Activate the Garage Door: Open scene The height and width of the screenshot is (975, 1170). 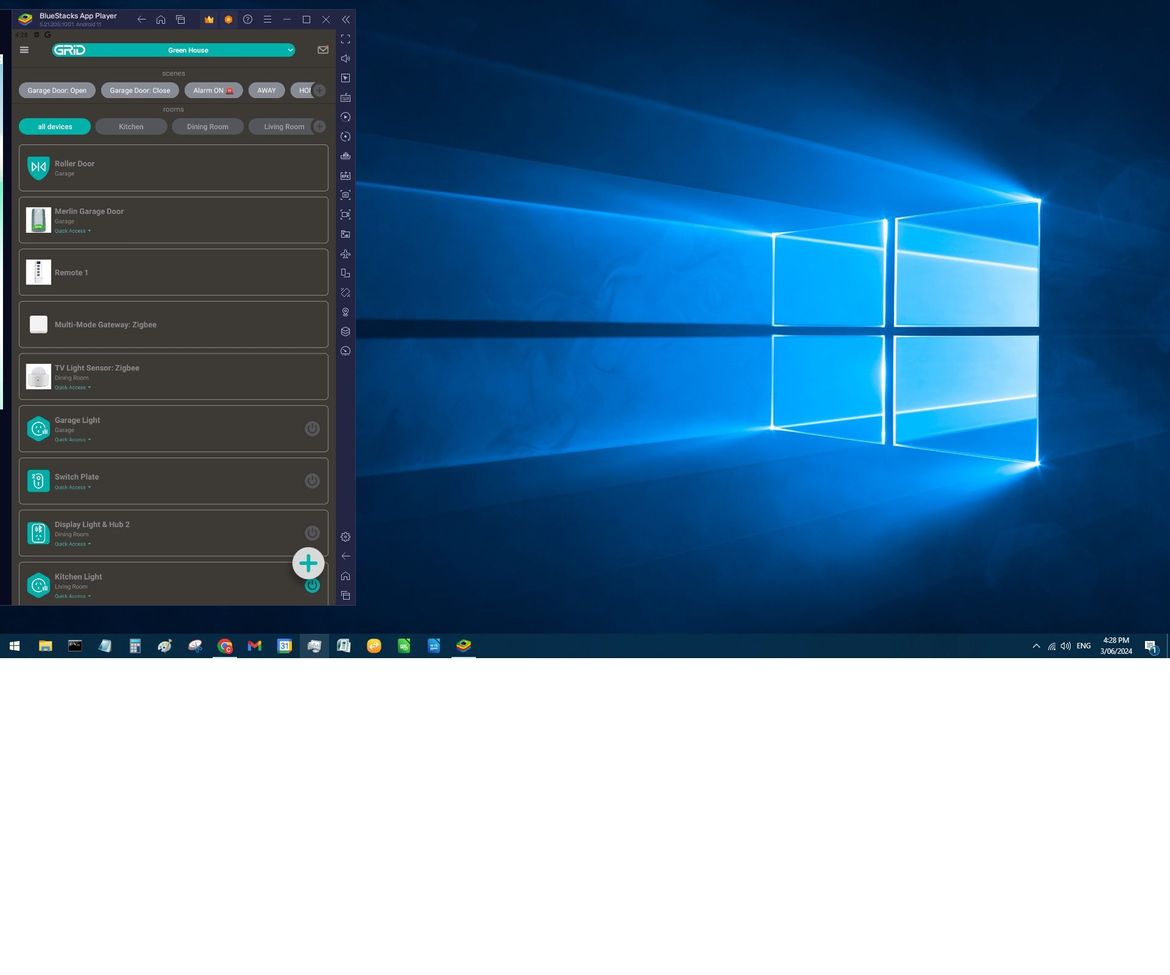(x=57, y=90)
